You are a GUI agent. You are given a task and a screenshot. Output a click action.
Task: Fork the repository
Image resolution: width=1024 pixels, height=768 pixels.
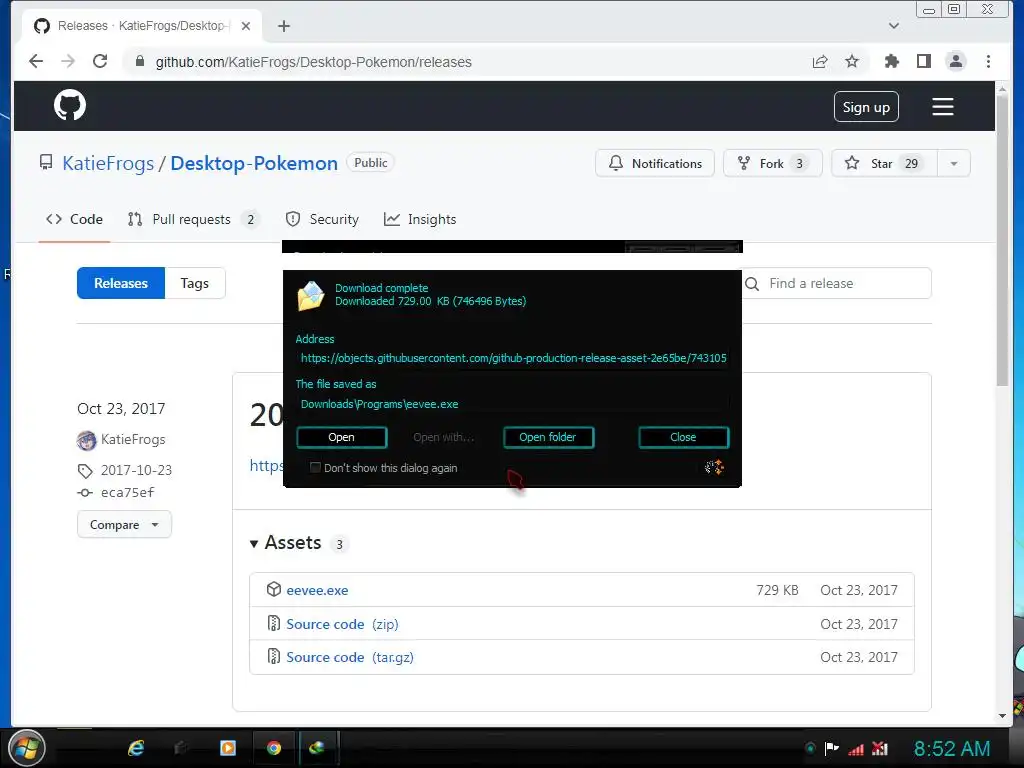[x=773, y=163]
